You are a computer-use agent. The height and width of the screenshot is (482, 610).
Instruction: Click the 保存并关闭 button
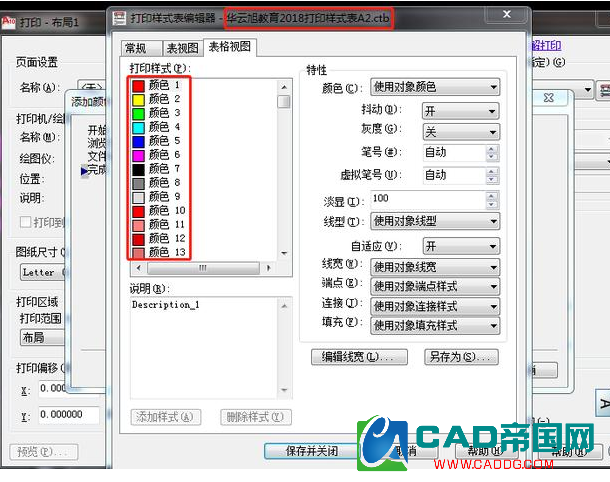tap(311, 451)
